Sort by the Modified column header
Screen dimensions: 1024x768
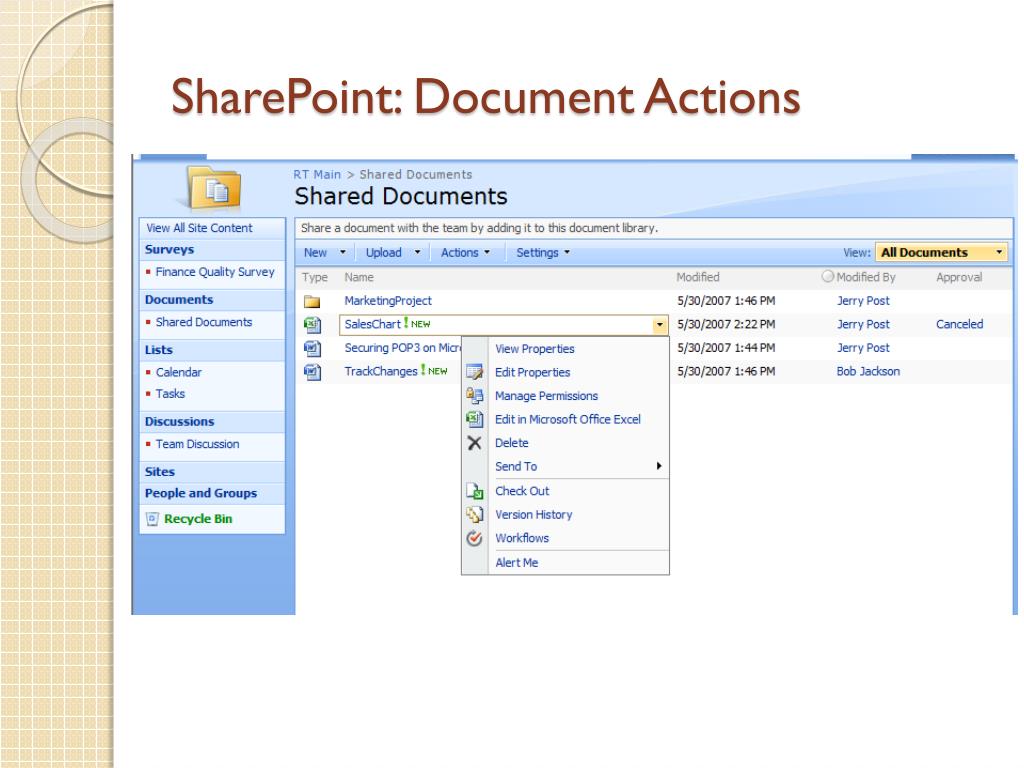click(697, 278)
